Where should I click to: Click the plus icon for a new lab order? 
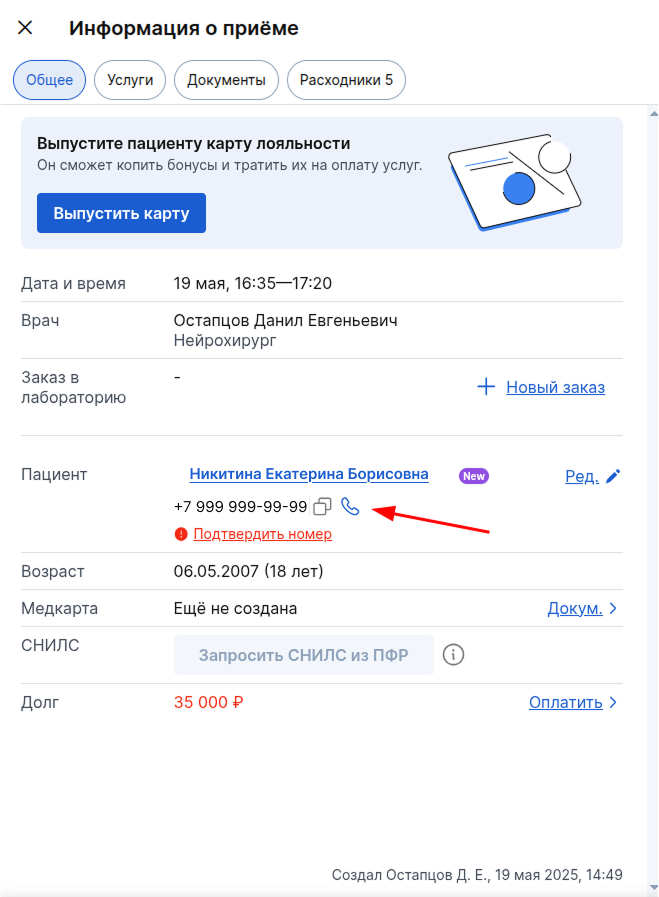coord(486,387)
